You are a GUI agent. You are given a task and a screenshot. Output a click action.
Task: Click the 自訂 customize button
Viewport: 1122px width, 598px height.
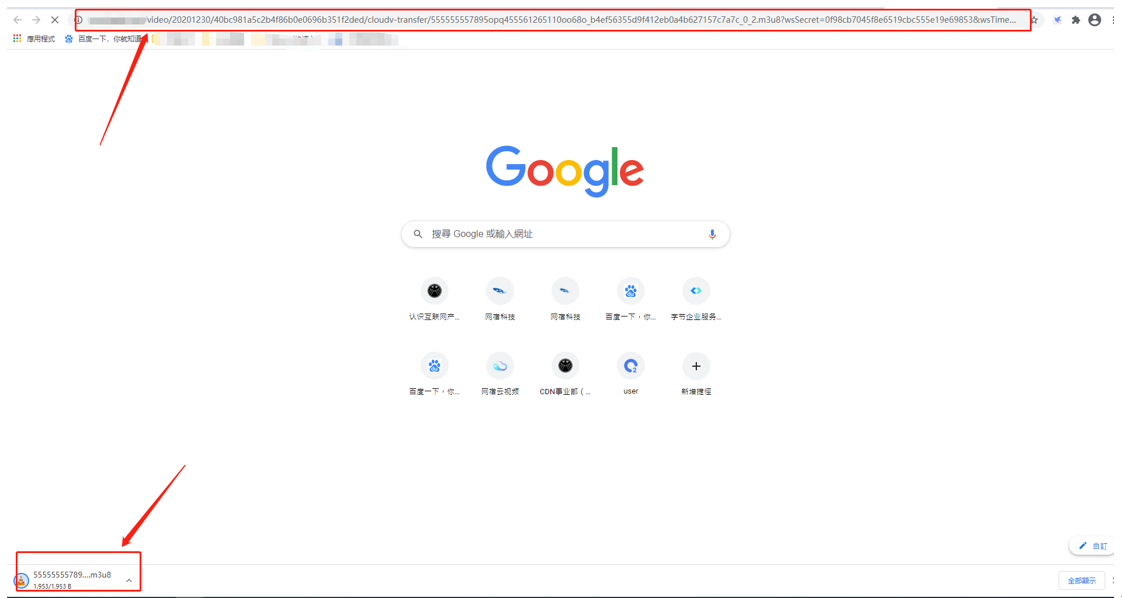(1092, 546)
